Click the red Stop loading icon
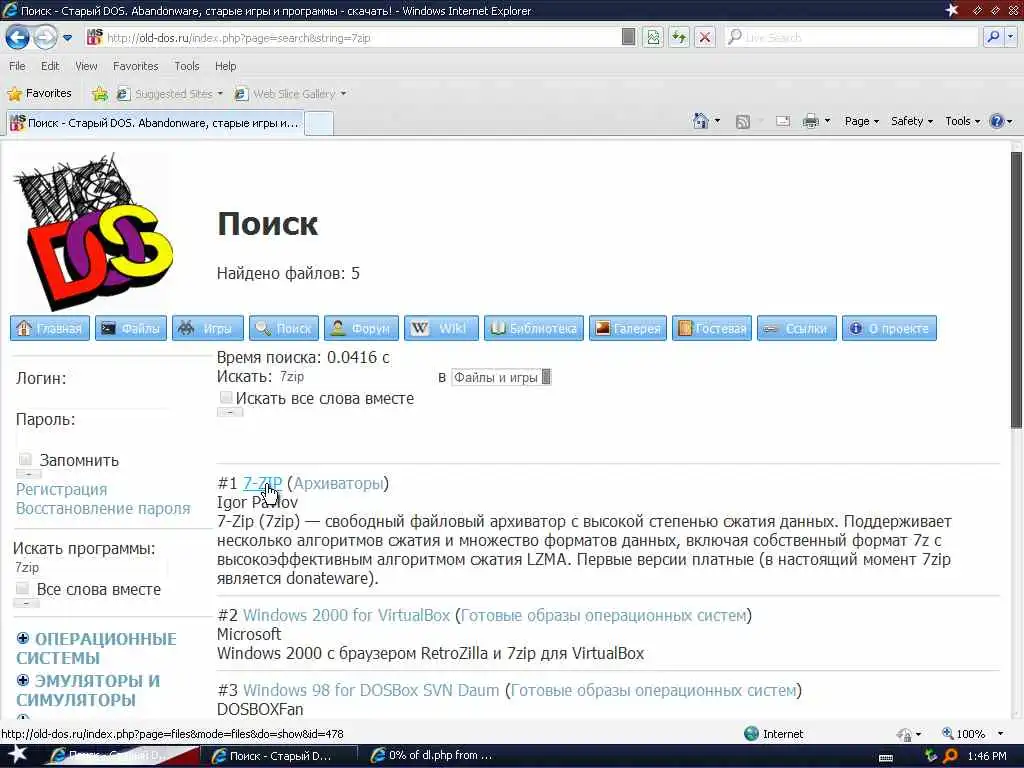 point(705,37)
